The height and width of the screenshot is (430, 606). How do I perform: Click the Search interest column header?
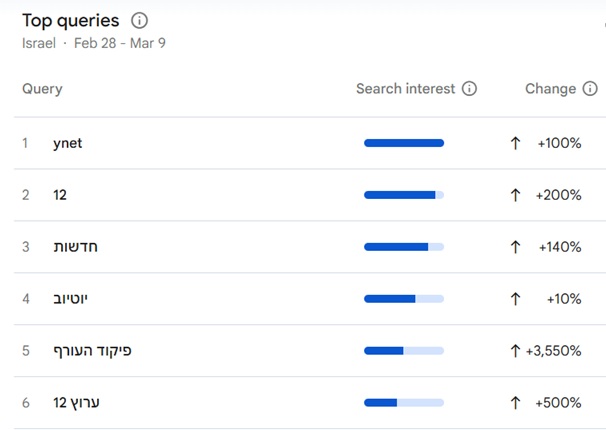[406, 89]
